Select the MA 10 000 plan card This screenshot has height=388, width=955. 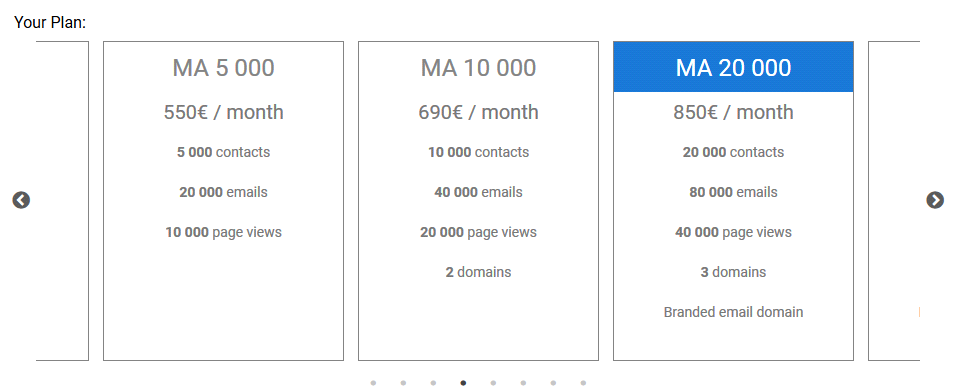478,201
